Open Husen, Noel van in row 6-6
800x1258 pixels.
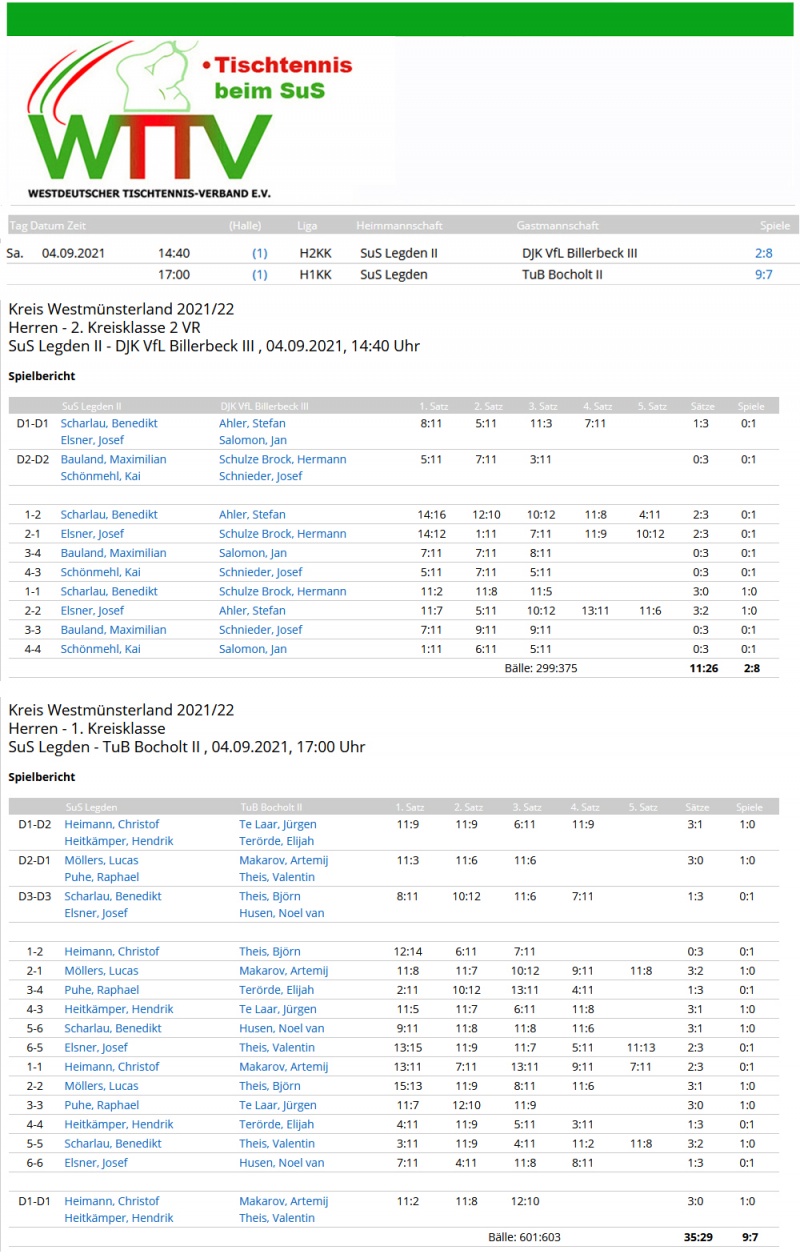coord(281,1163)
